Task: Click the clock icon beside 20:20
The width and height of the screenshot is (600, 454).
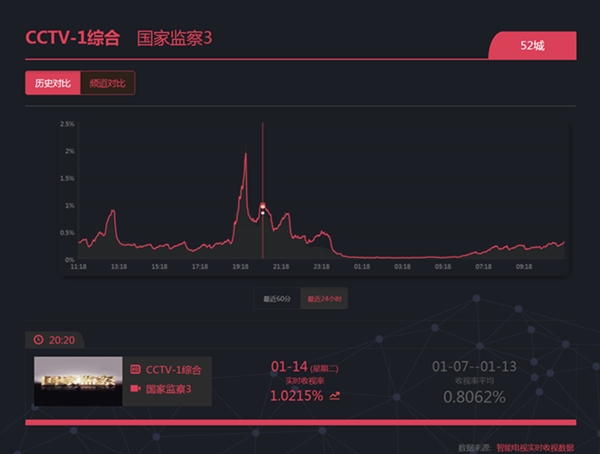Action: pos(38,339)
